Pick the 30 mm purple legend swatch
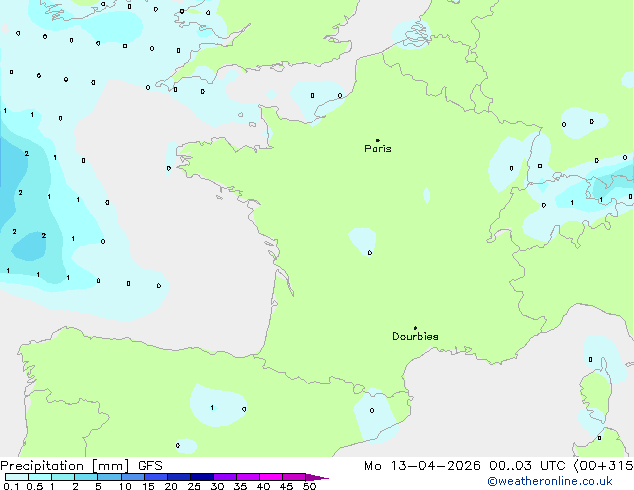This screenshot has width=634, height=490. (x=224, y=477)
